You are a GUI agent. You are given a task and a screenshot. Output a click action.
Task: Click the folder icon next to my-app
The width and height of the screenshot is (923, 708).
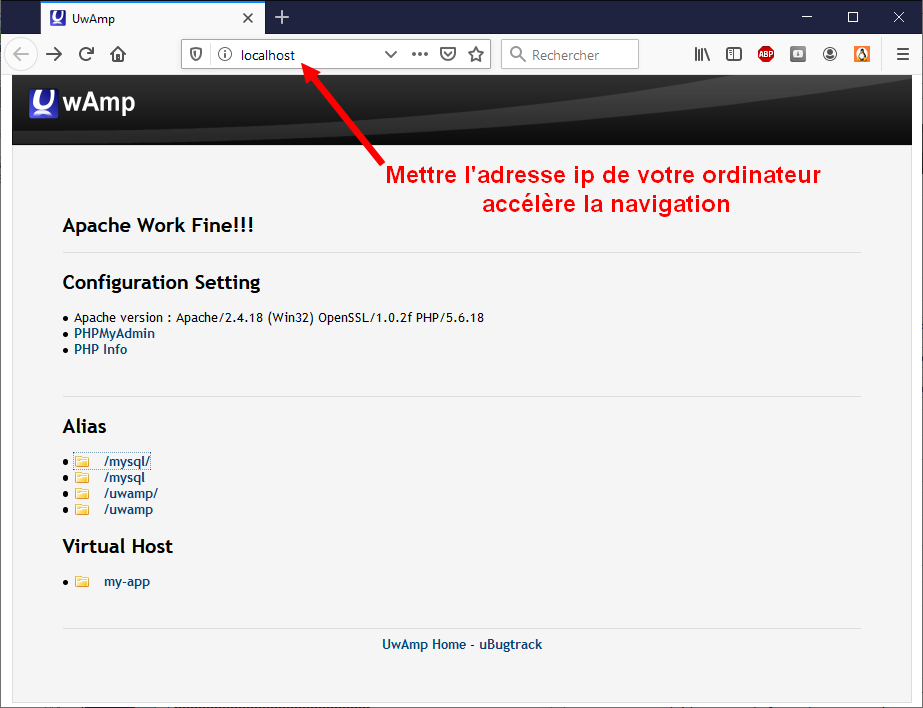click(x=82, y=581)
